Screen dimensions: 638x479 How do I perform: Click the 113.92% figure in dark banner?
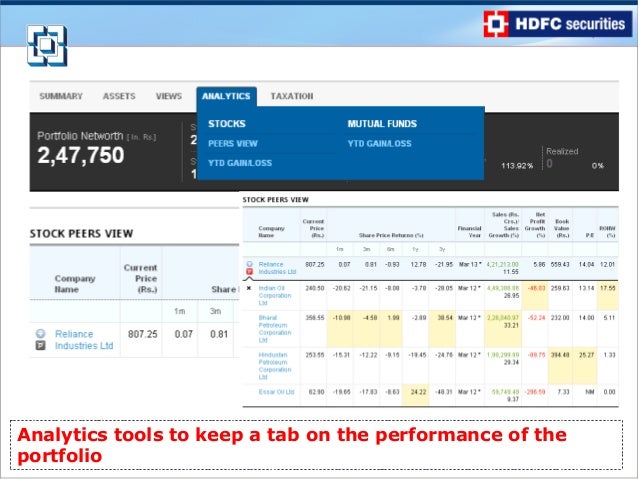pos(517,166)
